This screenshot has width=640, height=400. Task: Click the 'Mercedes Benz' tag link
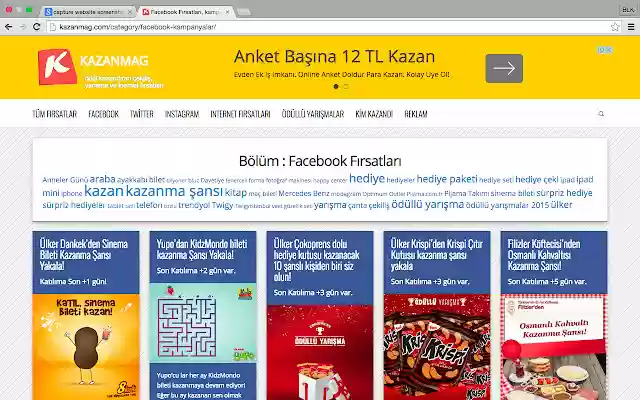304,193
